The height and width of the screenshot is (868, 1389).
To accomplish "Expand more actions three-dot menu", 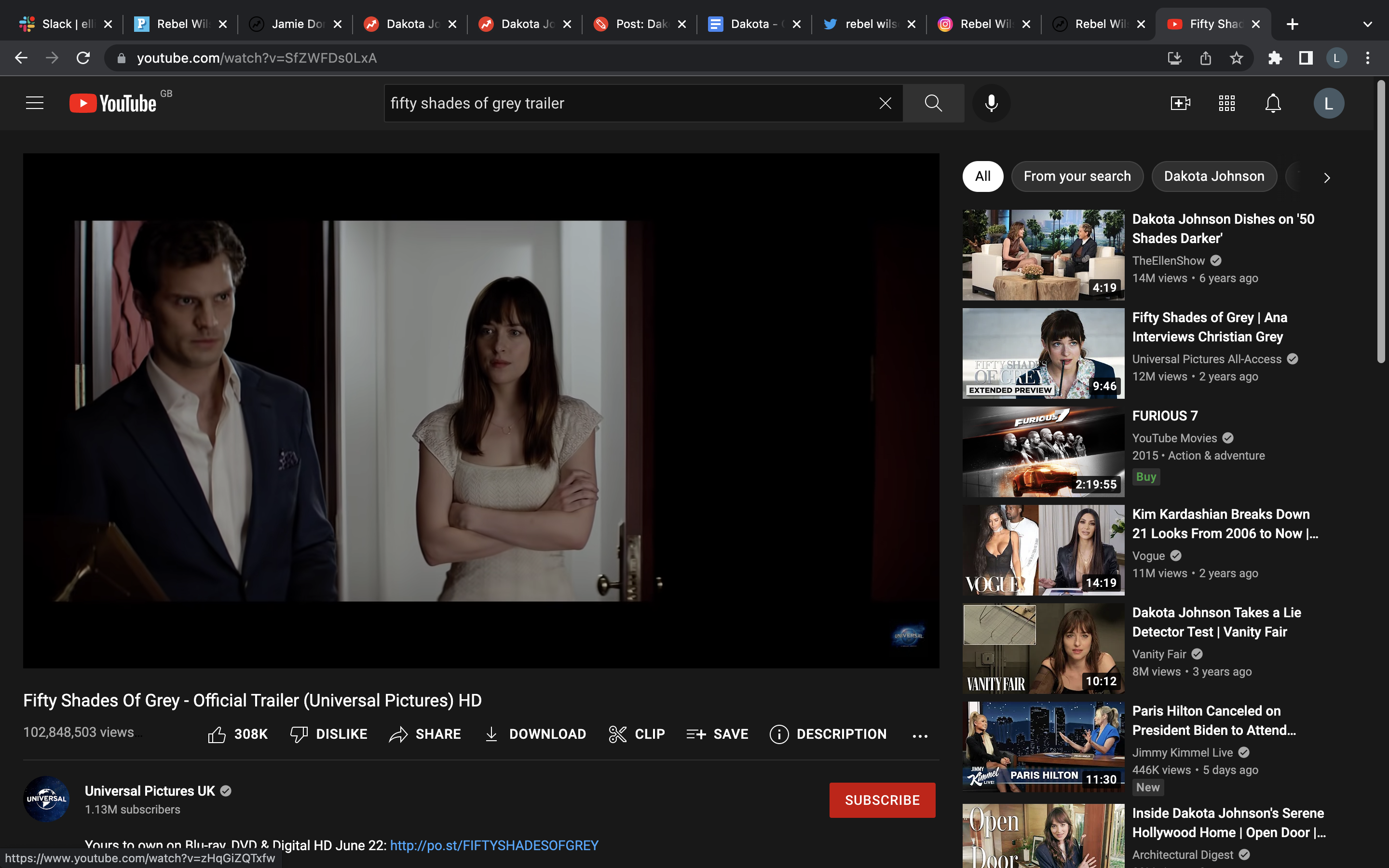I will 920,735.
